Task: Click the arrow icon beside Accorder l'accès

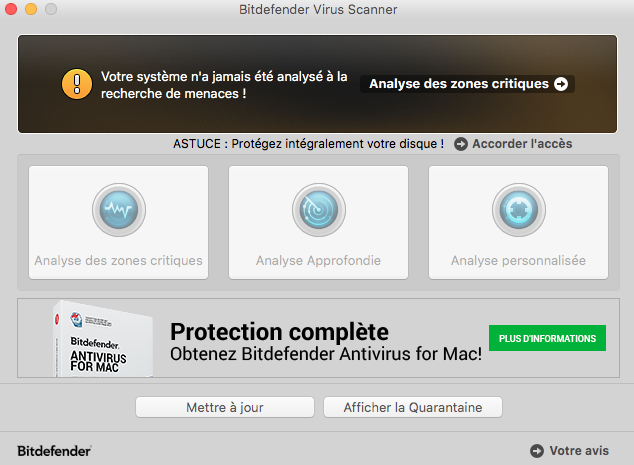Action: (x=461, y=144)
